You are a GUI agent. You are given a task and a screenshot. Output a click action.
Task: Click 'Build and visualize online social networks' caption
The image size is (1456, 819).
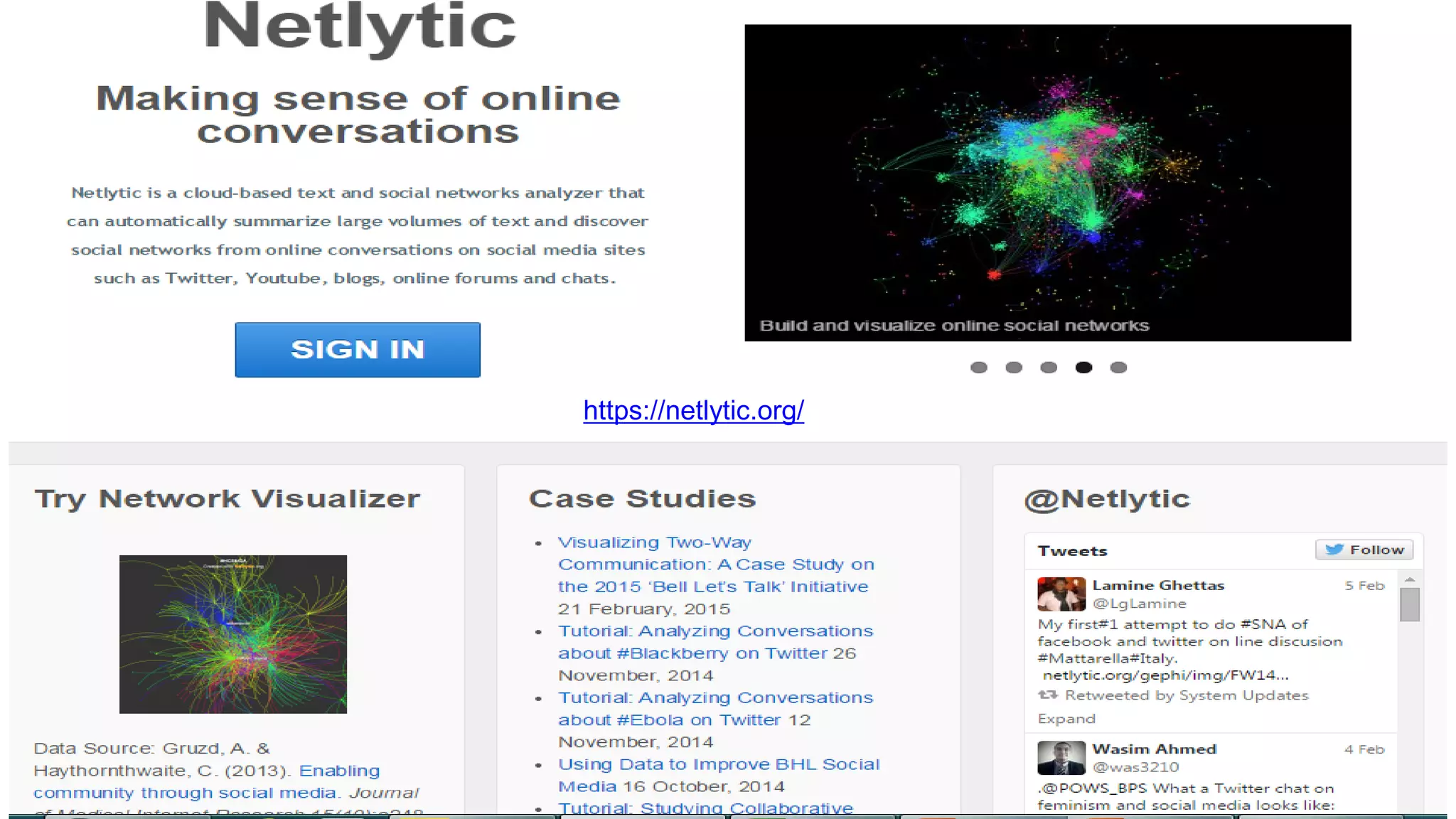click(x=955, y=326)
